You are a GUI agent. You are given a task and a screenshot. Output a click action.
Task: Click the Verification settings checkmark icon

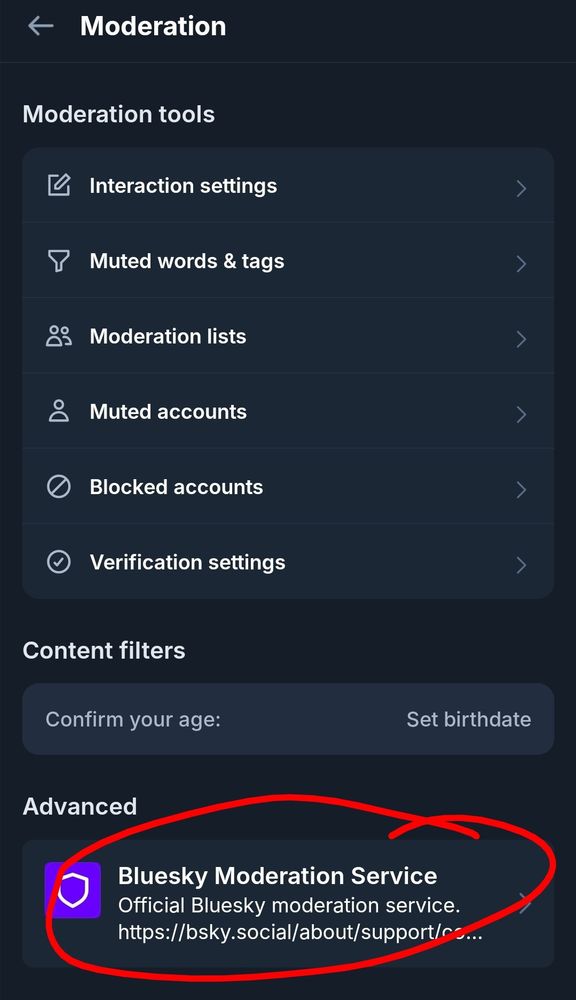(x=60, y=562)
